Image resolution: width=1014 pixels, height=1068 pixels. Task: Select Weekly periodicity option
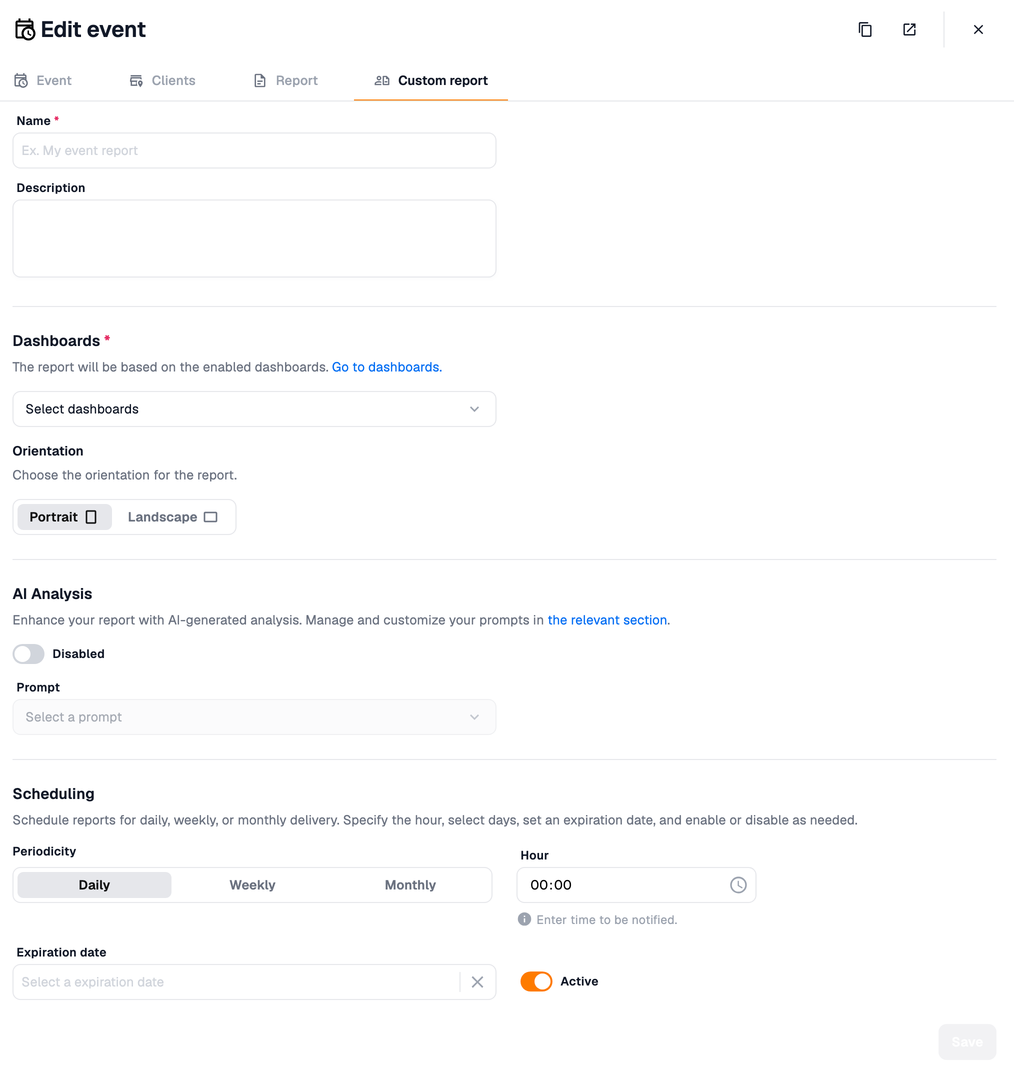click(x=252, y=885)
